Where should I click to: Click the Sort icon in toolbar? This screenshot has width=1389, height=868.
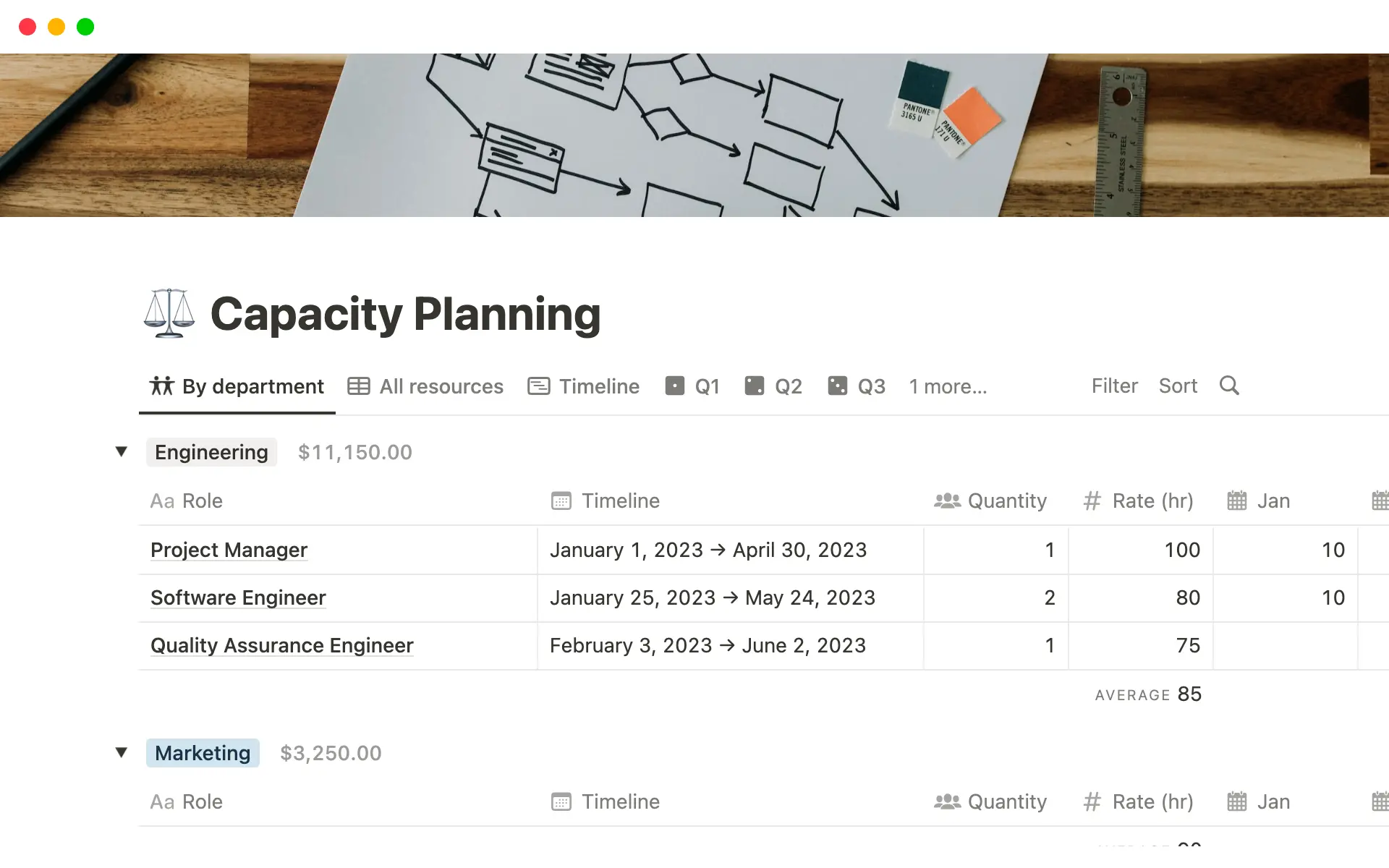1177,385
